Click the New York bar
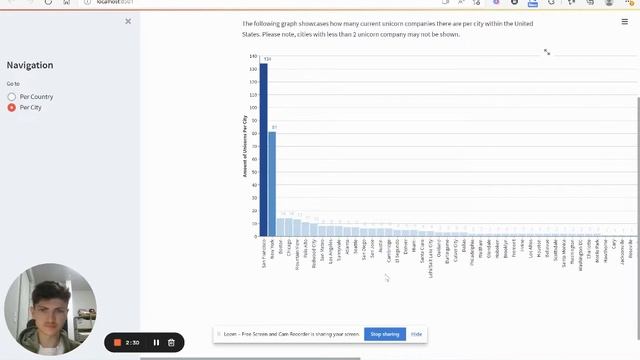The height and width of the screenshot is (360, 640). coord(272,184)
